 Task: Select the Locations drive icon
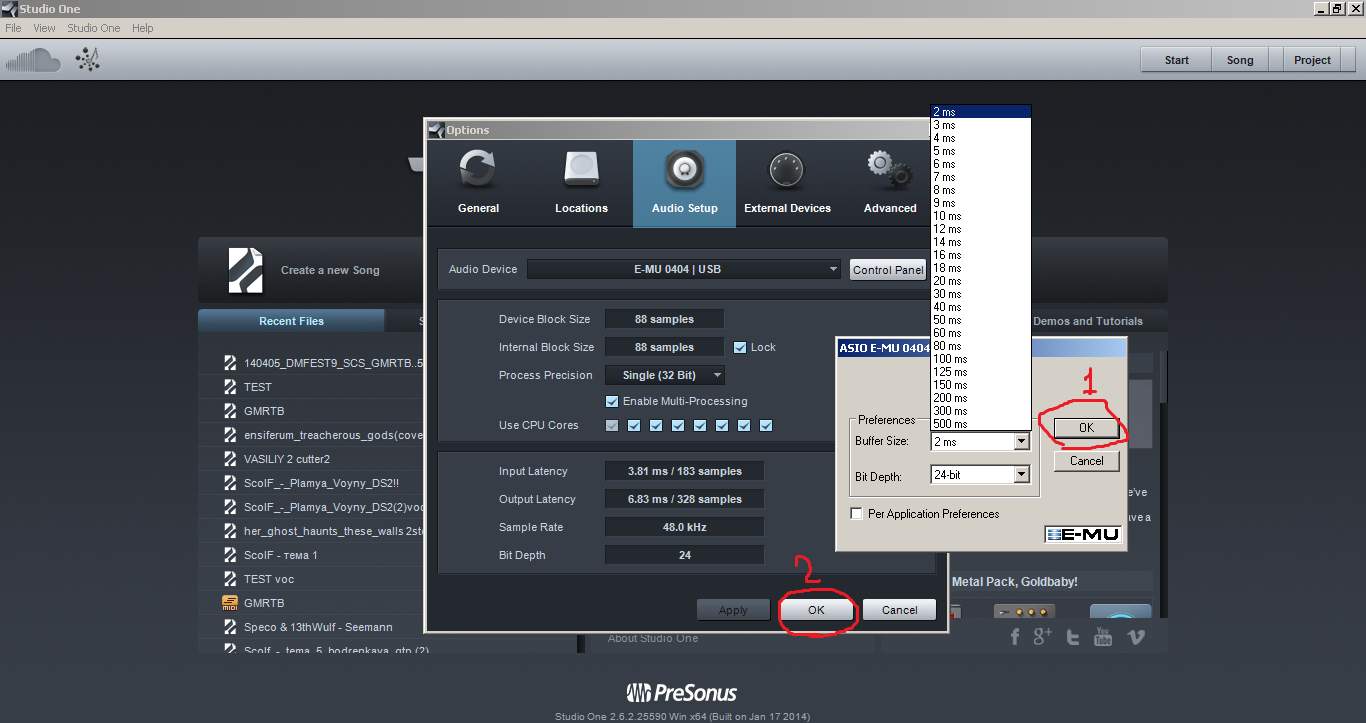tap(581, 170)
